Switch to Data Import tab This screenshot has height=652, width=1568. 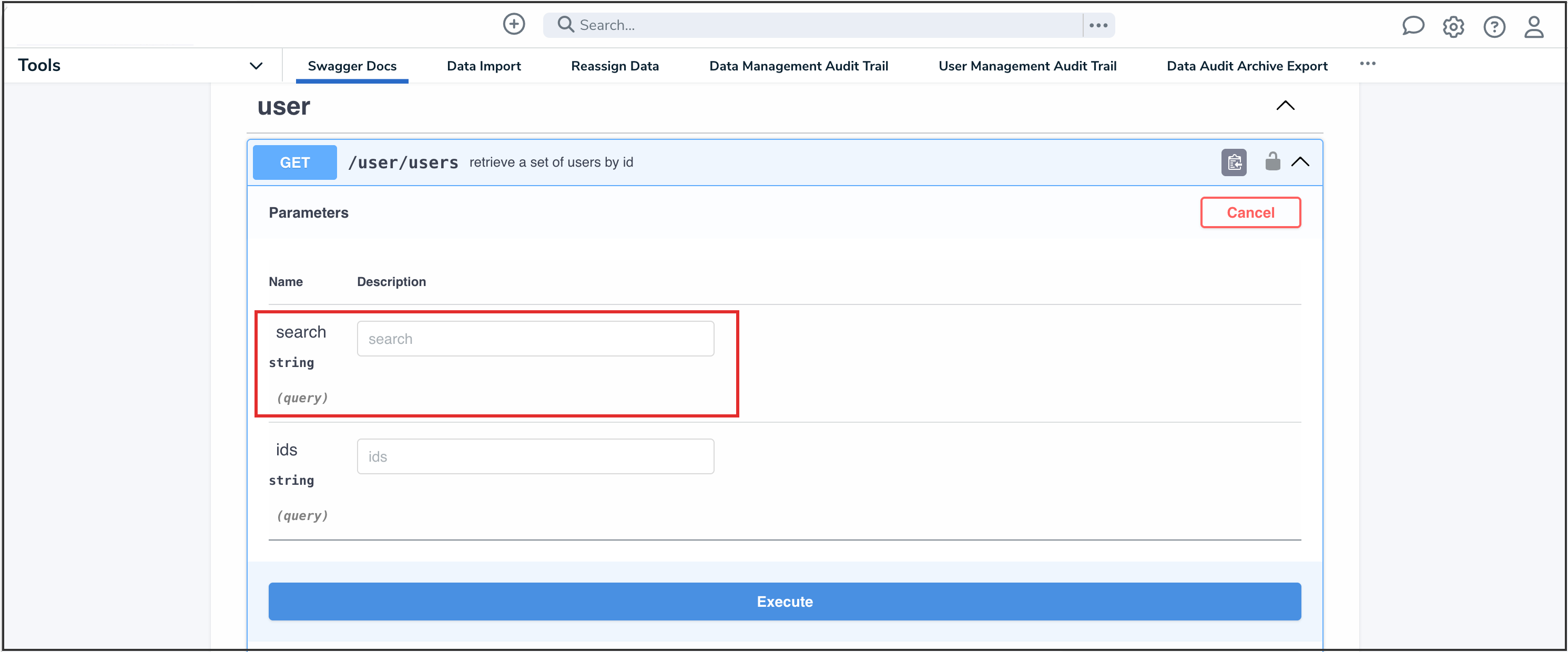click(483, 66)
